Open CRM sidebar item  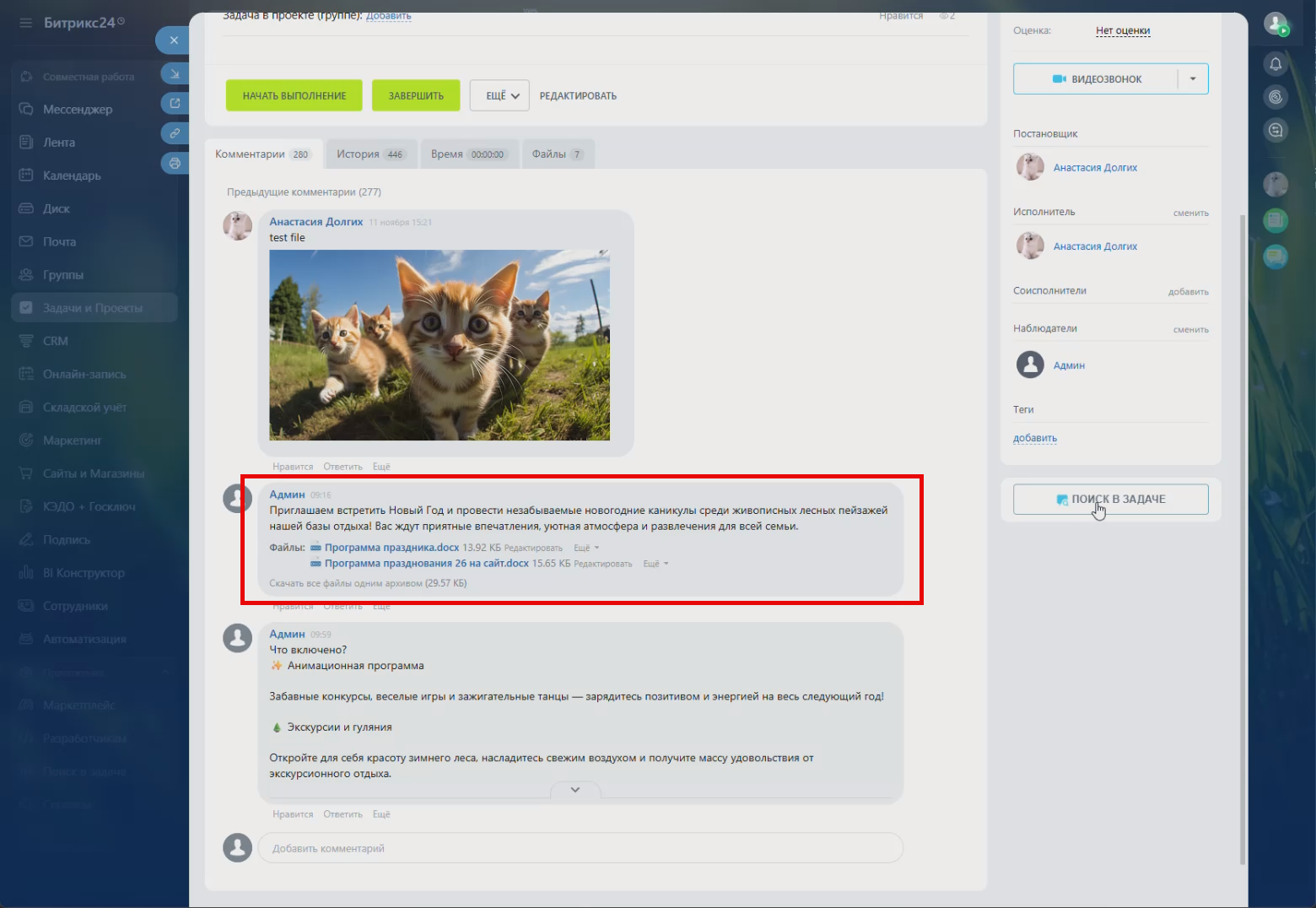pos(56,341)
